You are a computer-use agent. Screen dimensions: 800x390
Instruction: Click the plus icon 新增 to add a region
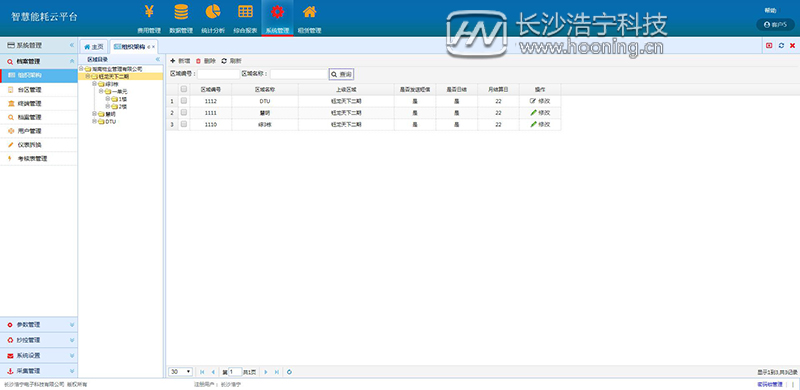(180, 61)
